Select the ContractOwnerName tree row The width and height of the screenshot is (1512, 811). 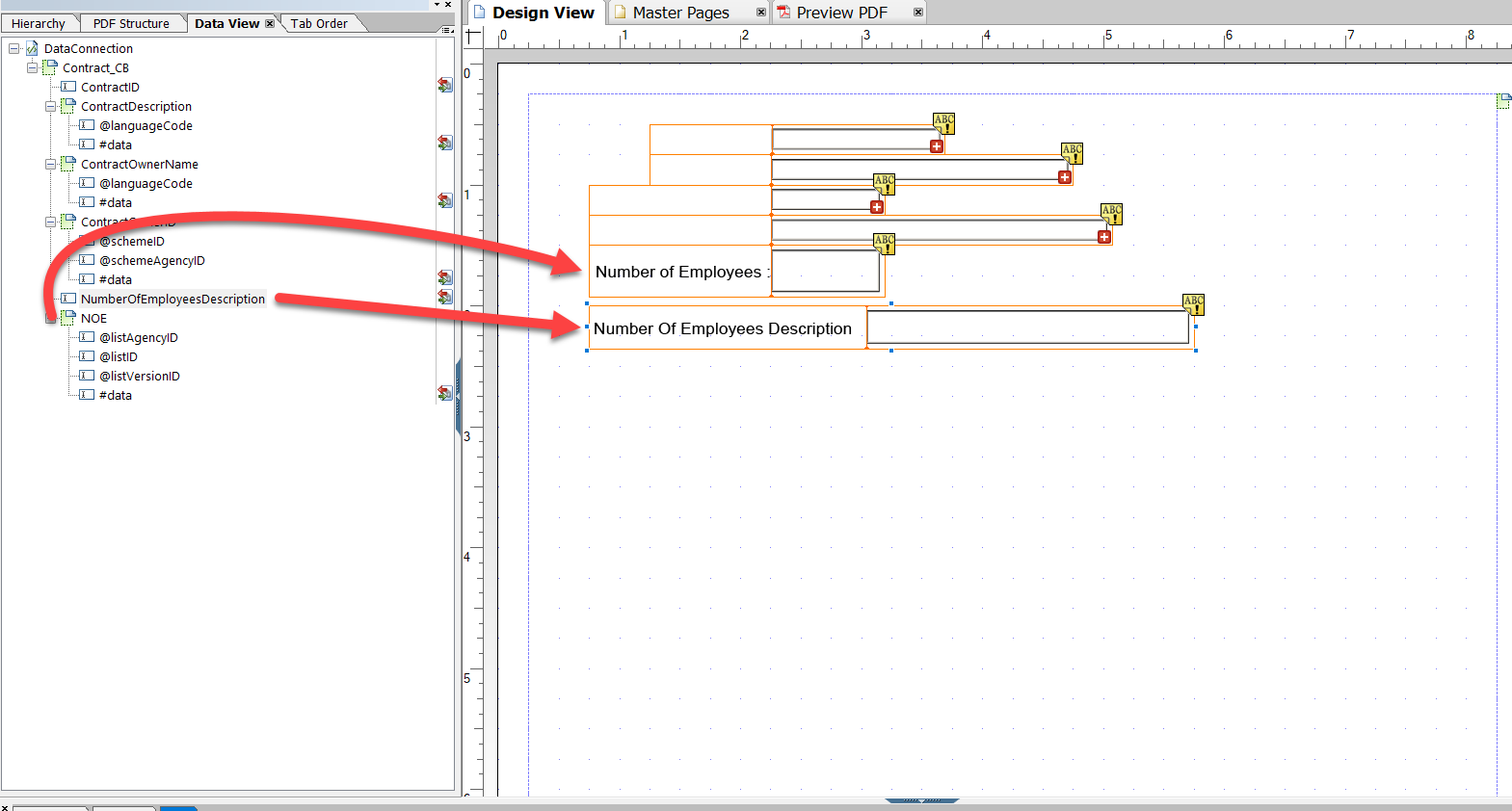[140, 164]
